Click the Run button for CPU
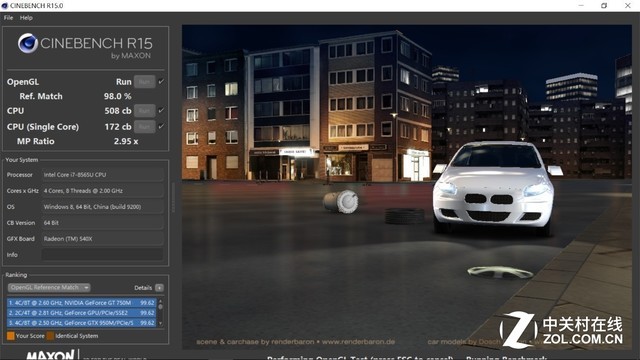 [x=144, y=111]
